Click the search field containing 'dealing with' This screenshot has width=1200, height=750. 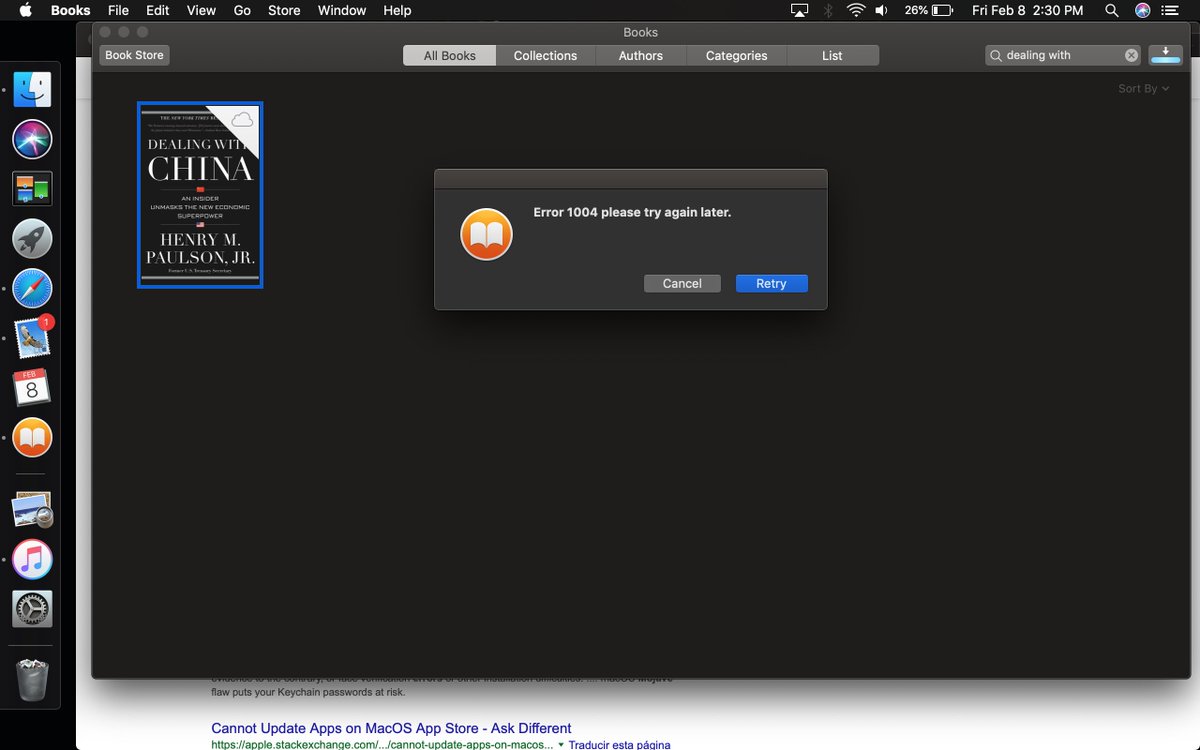[1063, 56]
